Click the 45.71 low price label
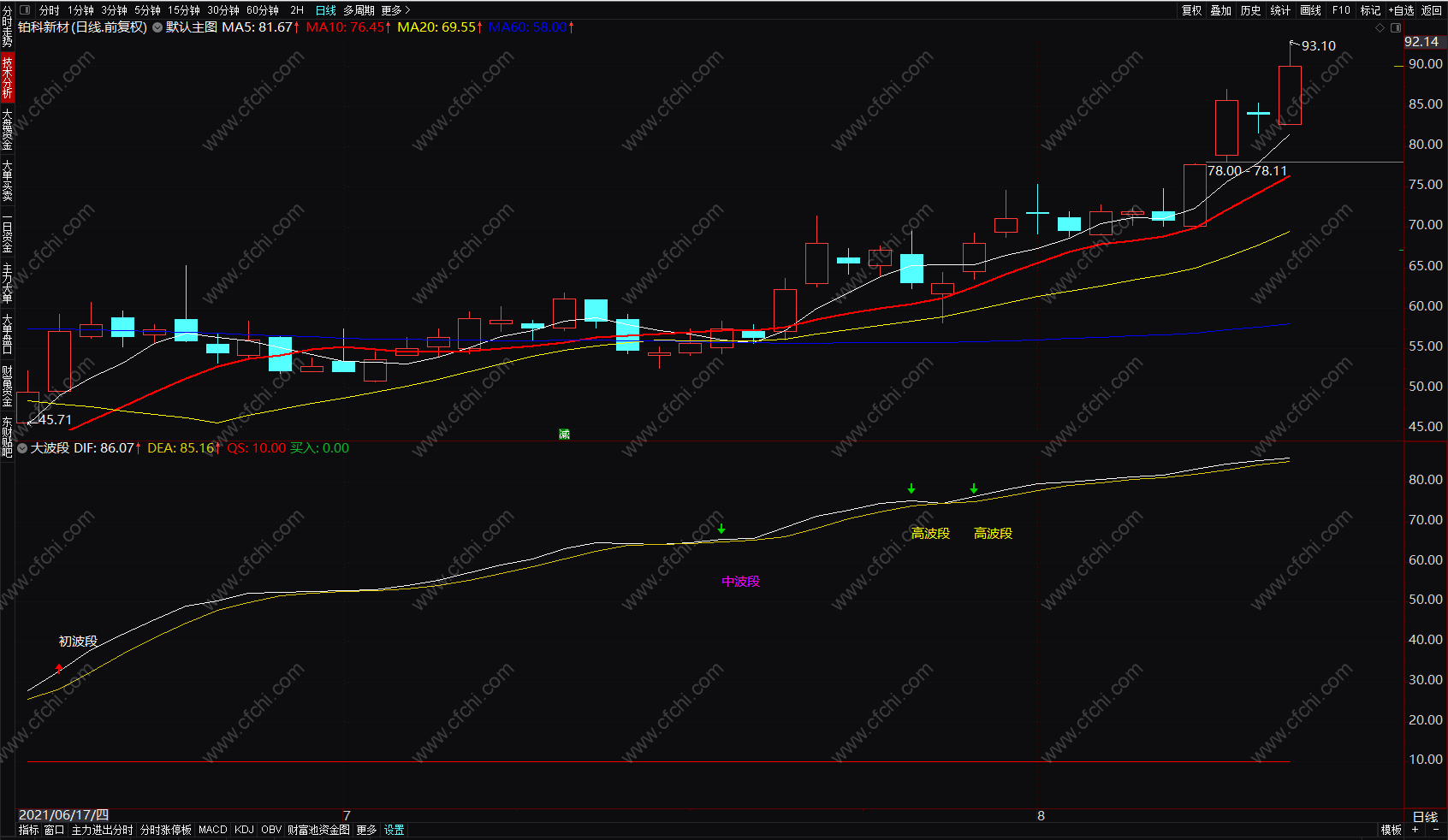This screenshot has width=1448, height=840. click(x=55, y=420)
